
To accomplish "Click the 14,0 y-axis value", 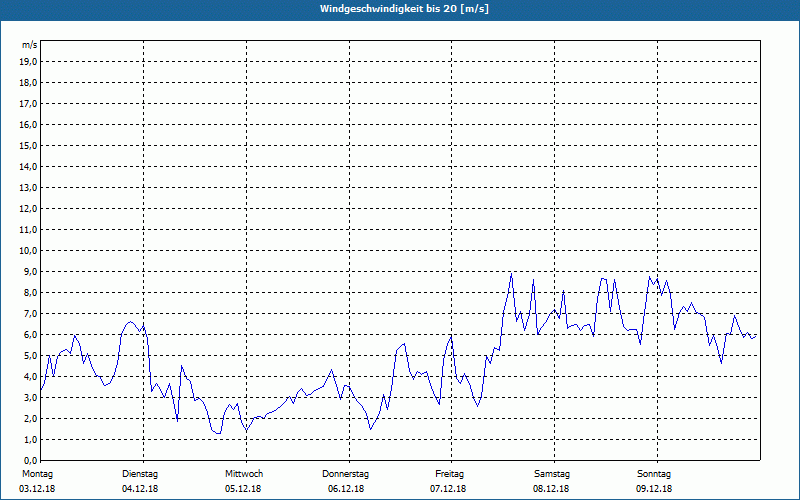I will (28, 166).
